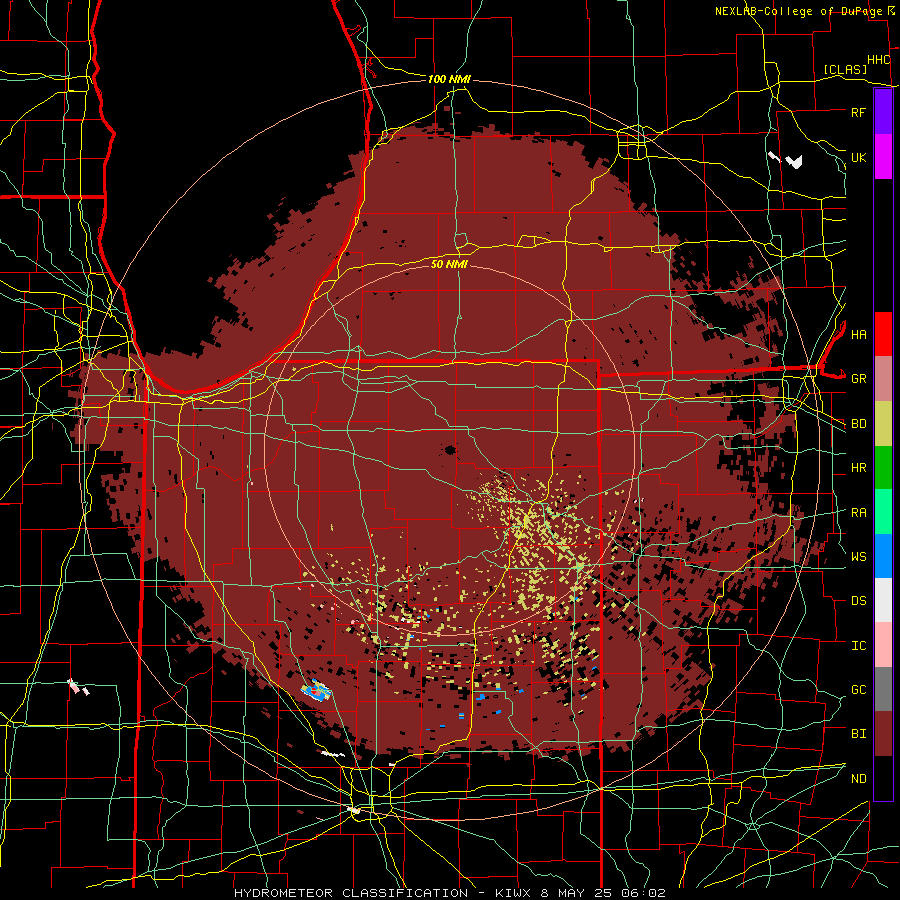Click the black radar site dot at center
The image size is (900, 900).
(x=449, y=449)
